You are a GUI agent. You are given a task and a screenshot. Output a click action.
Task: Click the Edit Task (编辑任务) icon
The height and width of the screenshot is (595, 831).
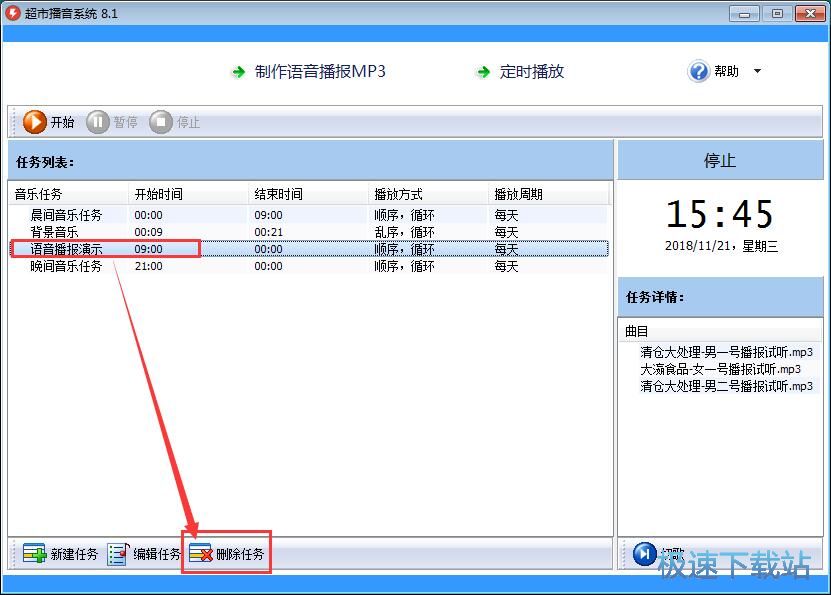[118, 554]
